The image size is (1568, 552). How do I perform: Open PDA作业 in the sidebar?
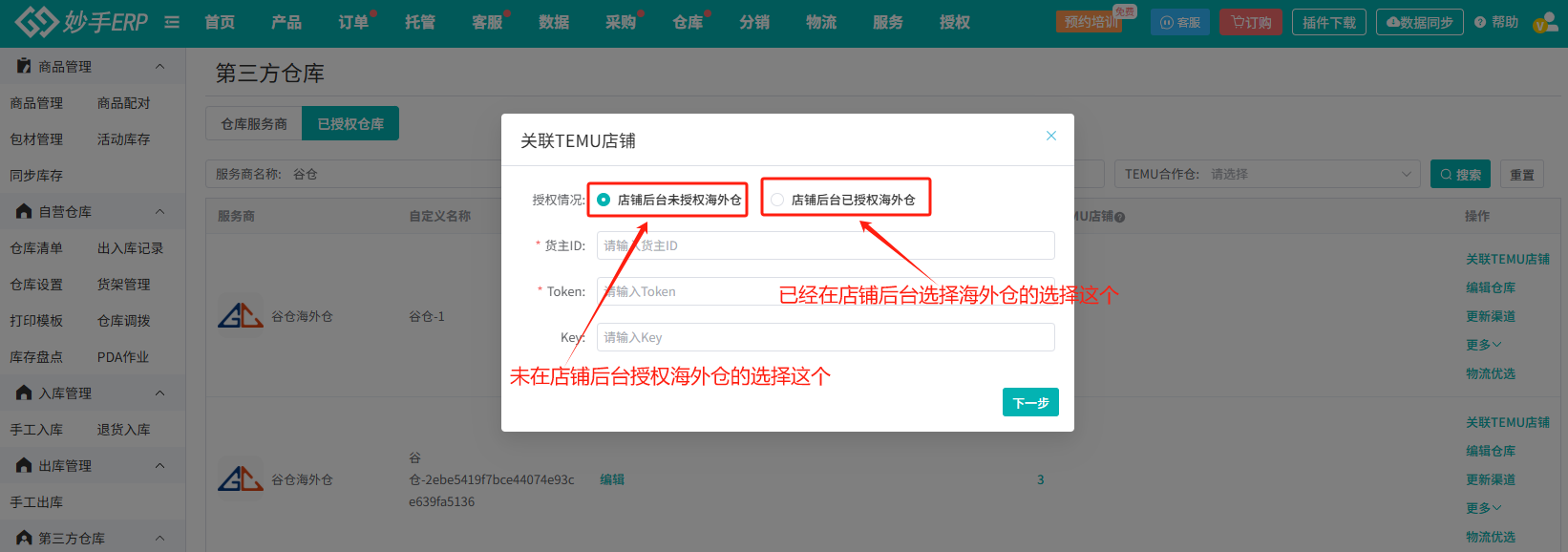(123, 356)
